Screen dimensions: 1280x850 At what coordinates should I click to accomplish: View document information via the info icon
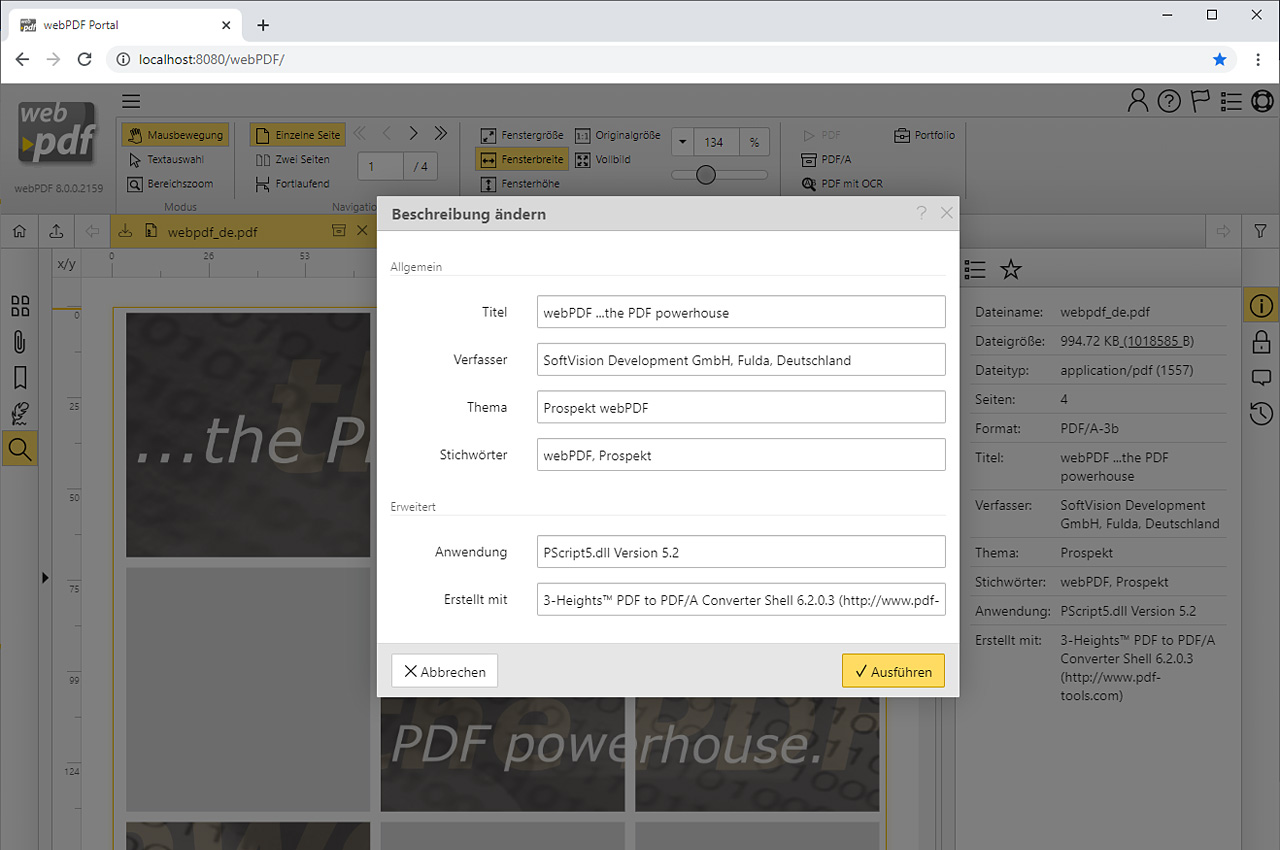pos(1260,305)
